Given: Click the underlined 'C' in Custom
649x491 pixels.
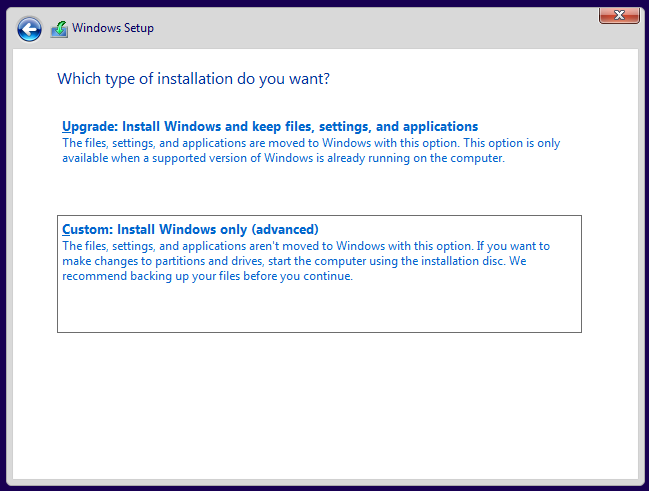Looking at the screenshot, I should 67,229.
